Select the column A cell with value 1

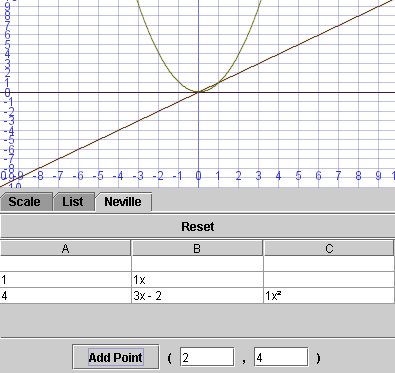point(65,280)
